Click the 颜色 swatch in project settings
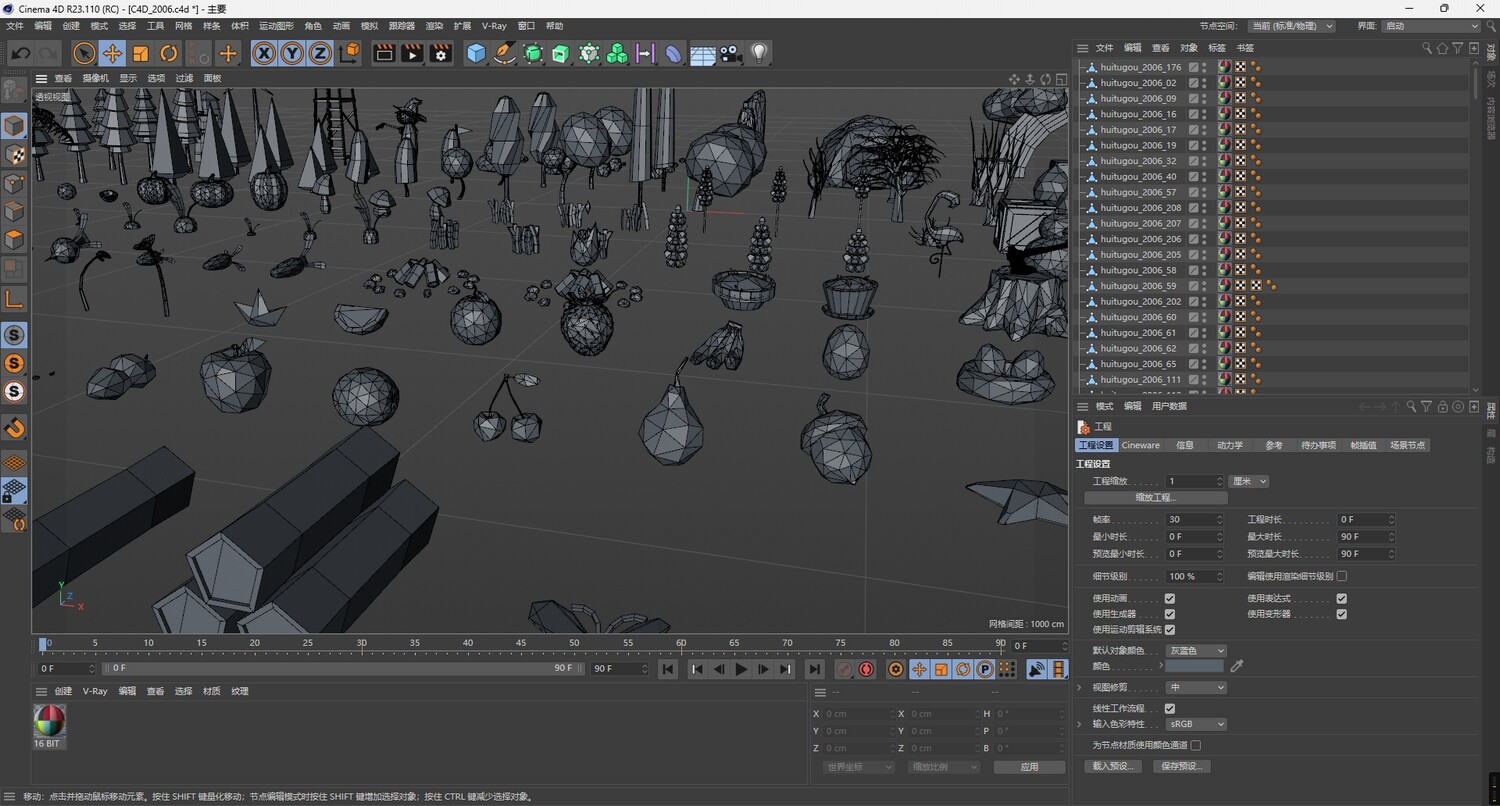1500x806 pixels. (x=1194, y=666)
